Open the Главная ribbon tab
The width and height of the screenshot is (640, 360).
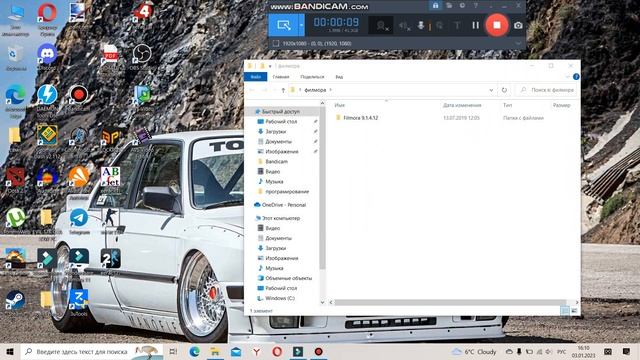281,77
